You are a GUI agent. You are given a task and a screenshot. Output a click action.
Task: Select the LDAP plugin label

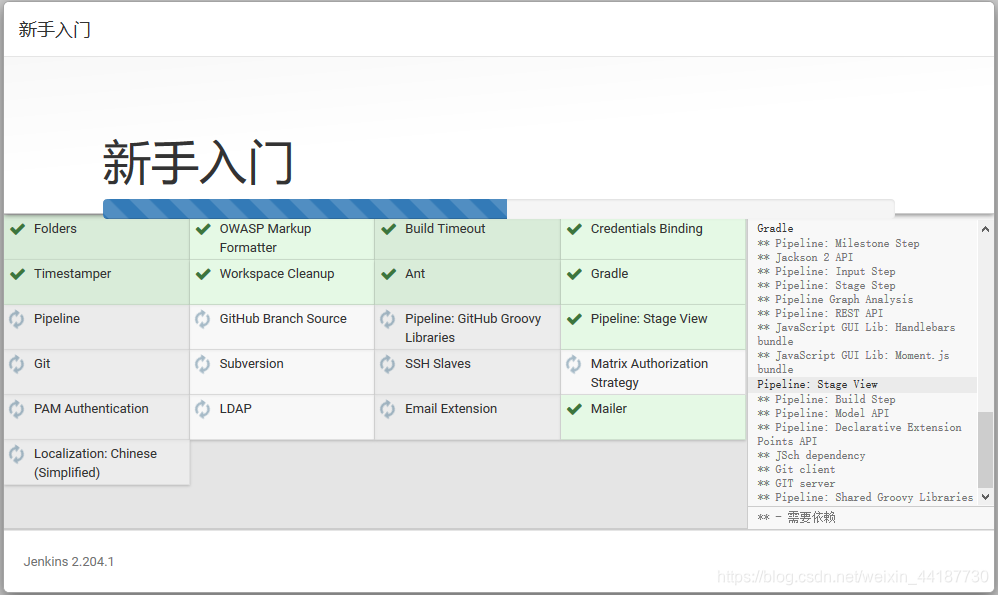click(235, 409)
